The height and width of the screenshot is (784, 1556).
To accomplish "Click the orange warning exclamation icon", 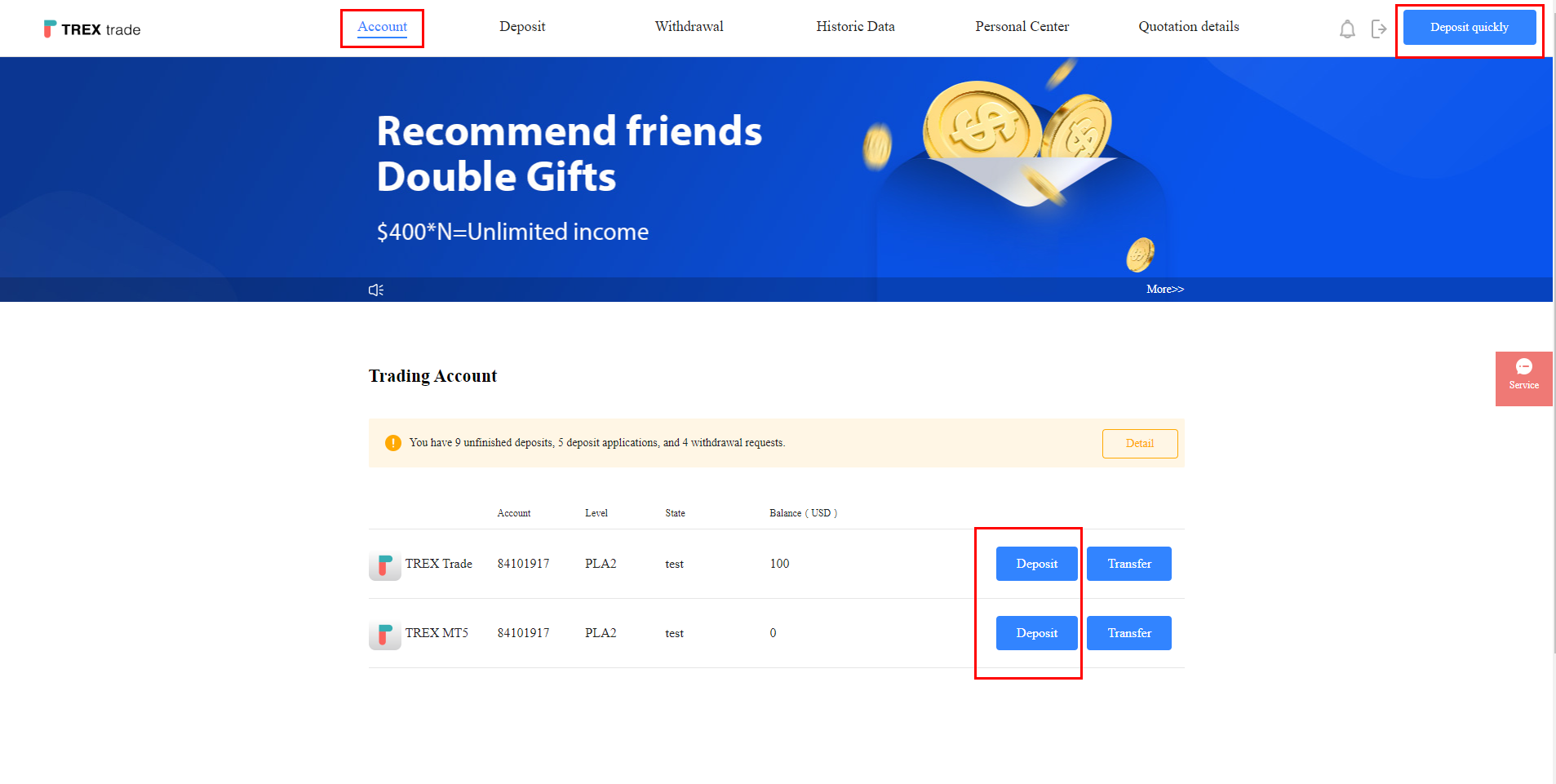I will point(393,443).
